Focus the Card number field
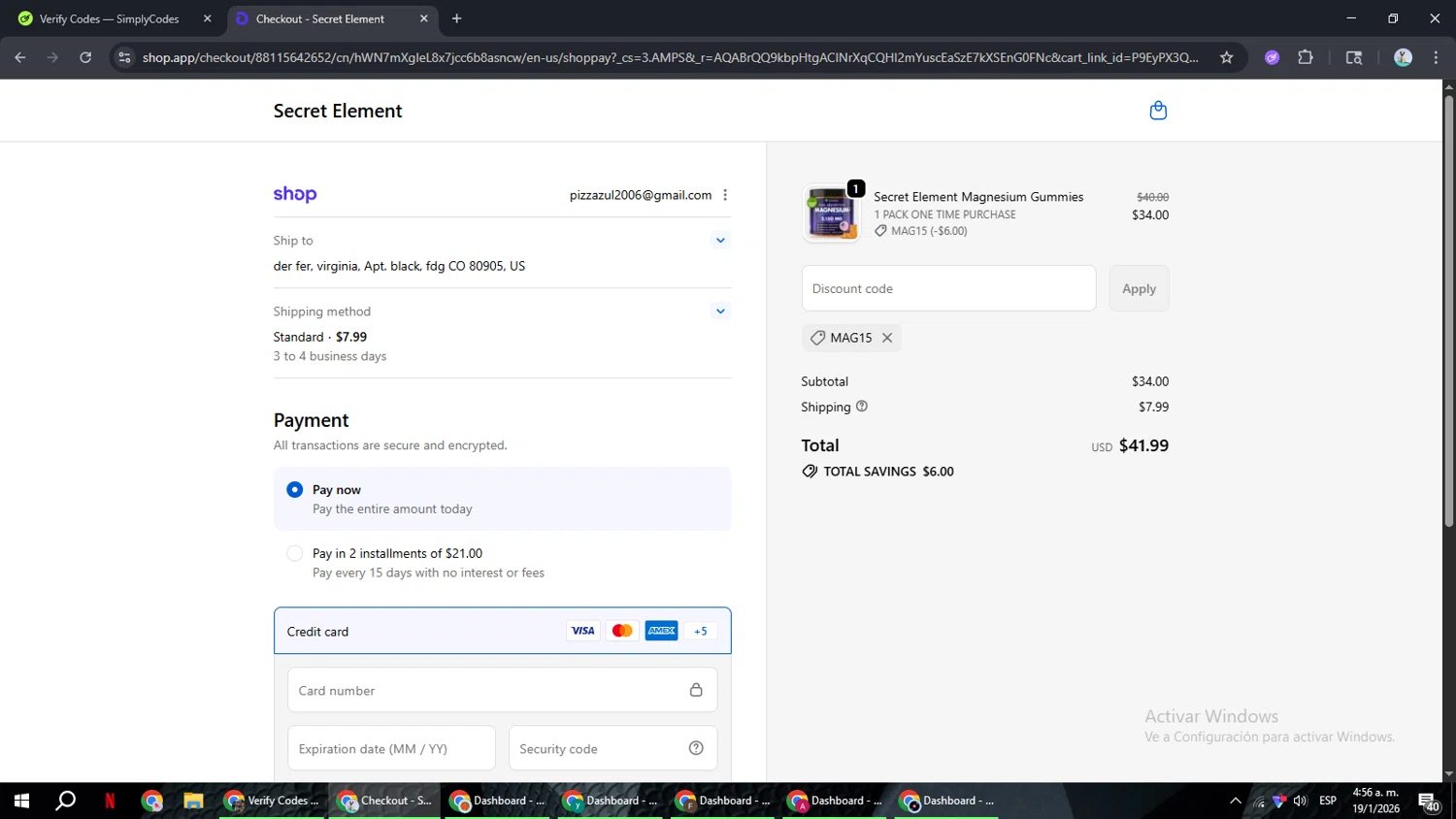This screenshot has height=819, width=1456. 502,690
